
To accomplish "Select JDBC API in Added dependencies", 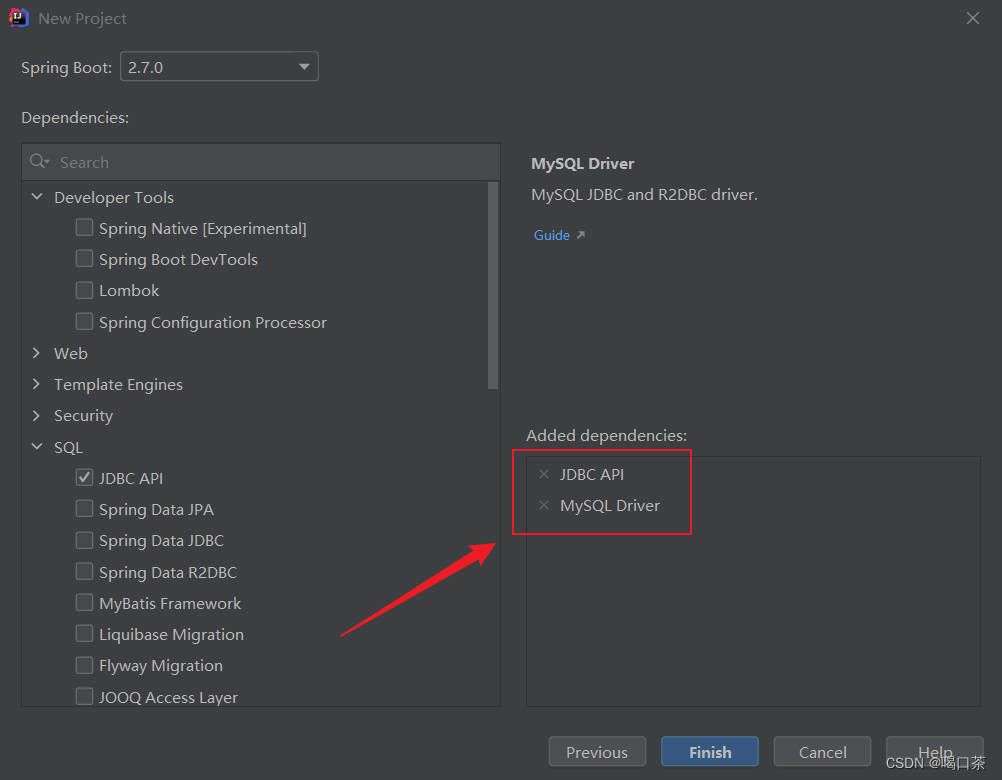I will tap(592, 474).
